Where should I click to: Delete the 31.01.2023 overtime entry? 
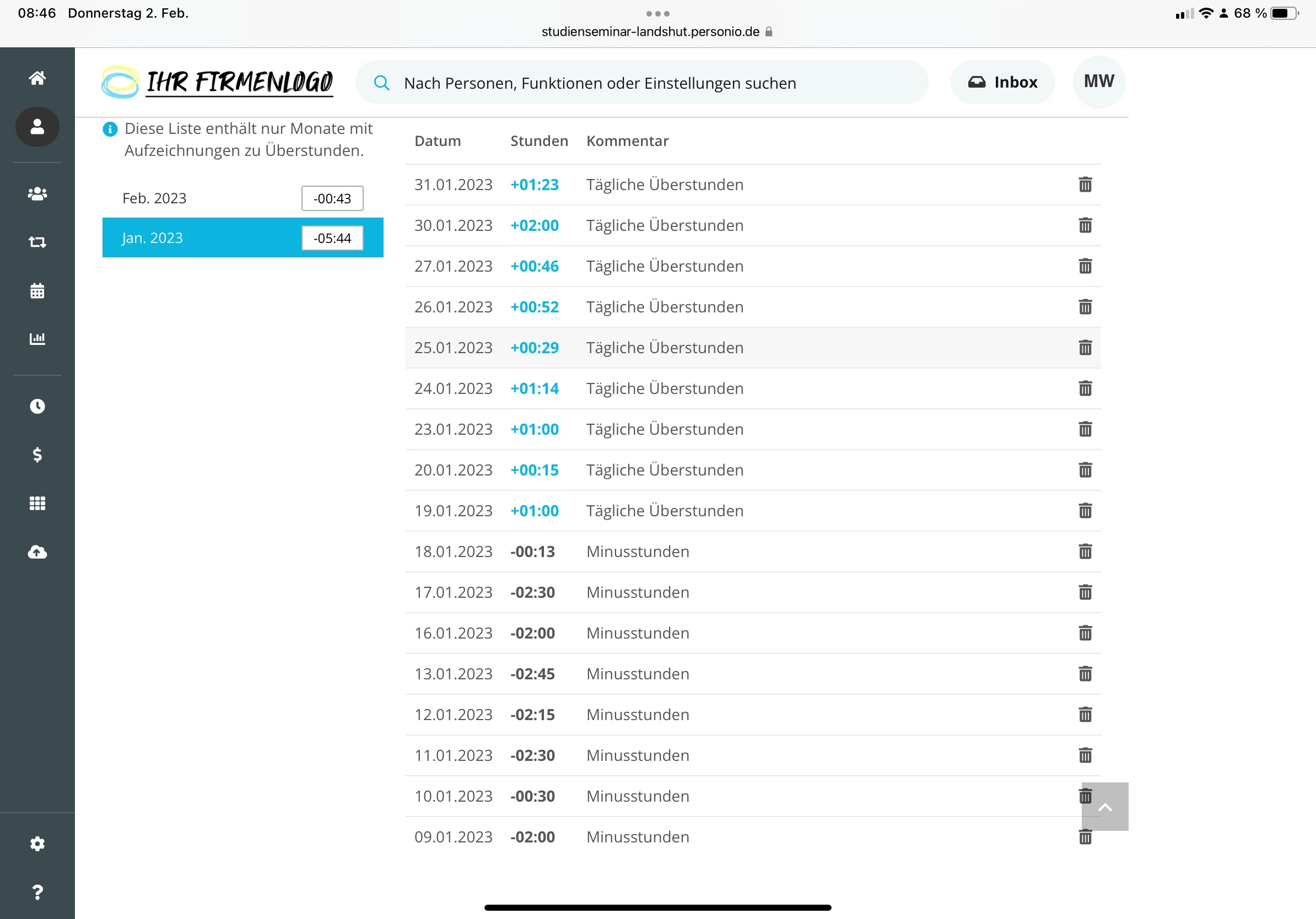pos(1085,185)
